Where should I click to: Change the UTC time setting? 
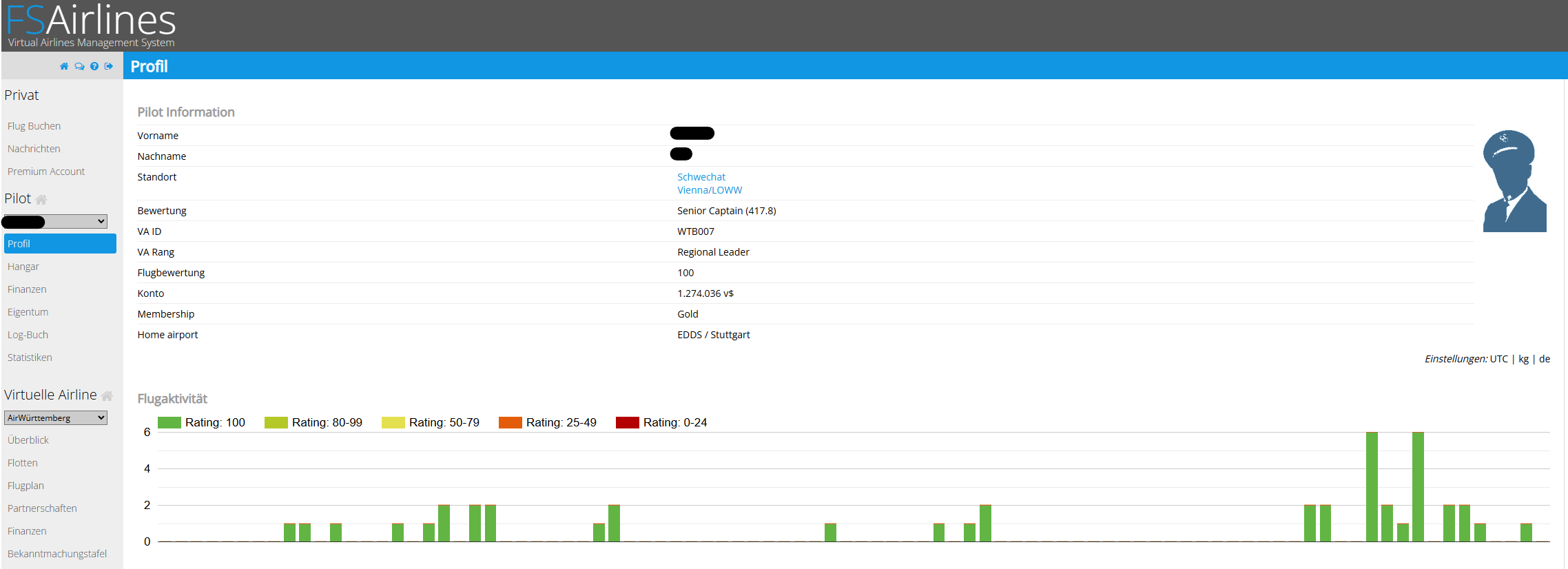click(x=1498, y=359)
